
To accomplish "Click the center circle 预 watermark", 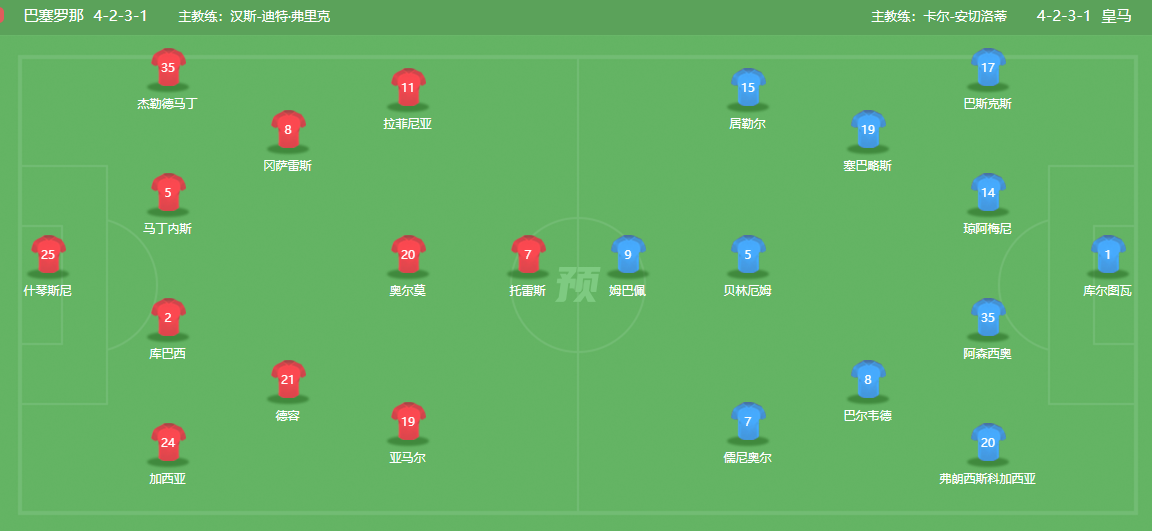I will pos(577,283).
